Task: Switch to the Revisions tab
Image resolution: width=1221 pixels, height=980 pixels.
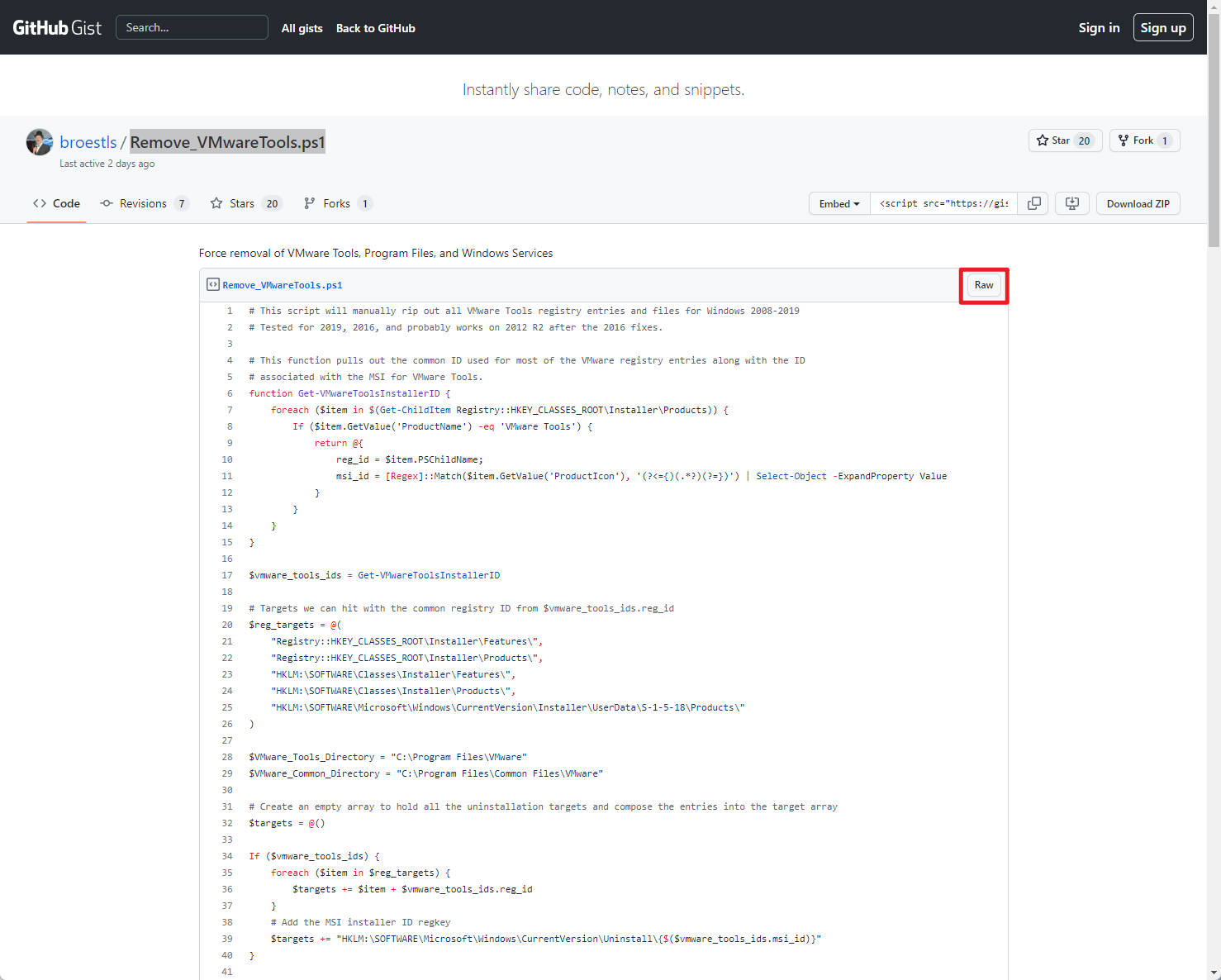Action: coord(143,203)
